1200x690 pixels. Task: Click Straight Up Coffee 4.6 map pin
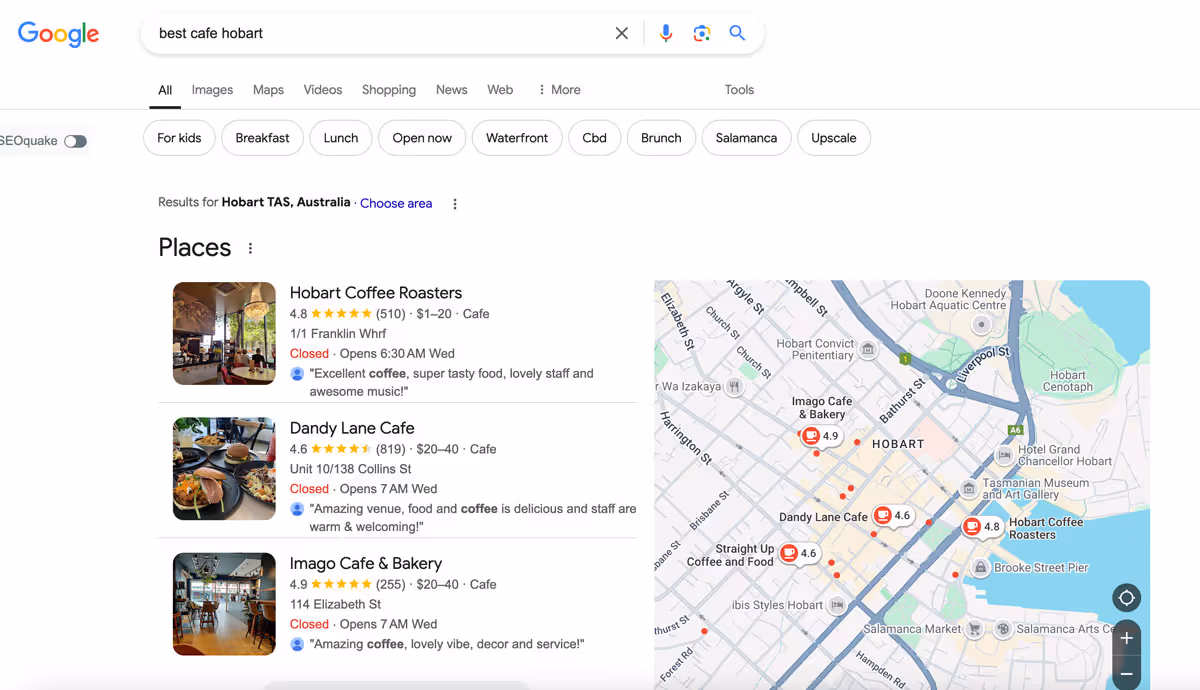coord(798,553)
